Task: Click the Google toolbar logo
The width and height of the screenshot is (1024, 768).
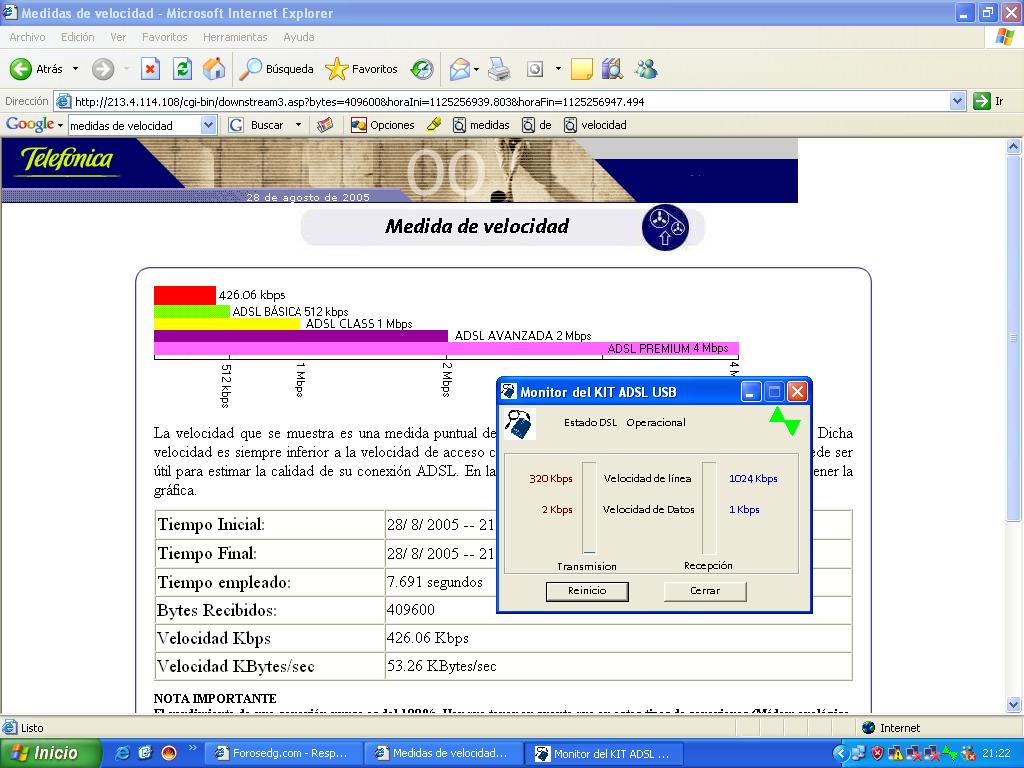Action: pyautogui.click(x=30, y=125)
